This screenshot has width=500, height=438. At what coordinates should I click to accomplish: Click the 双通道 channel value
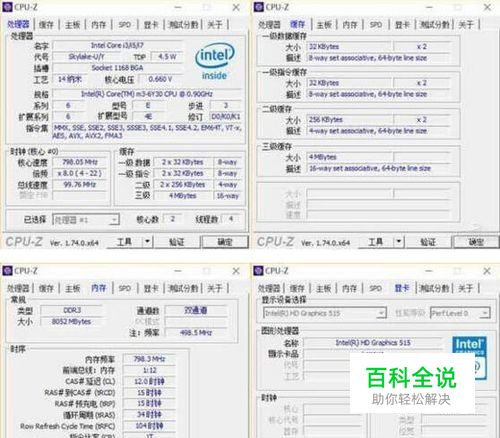(x=196, y=310)
